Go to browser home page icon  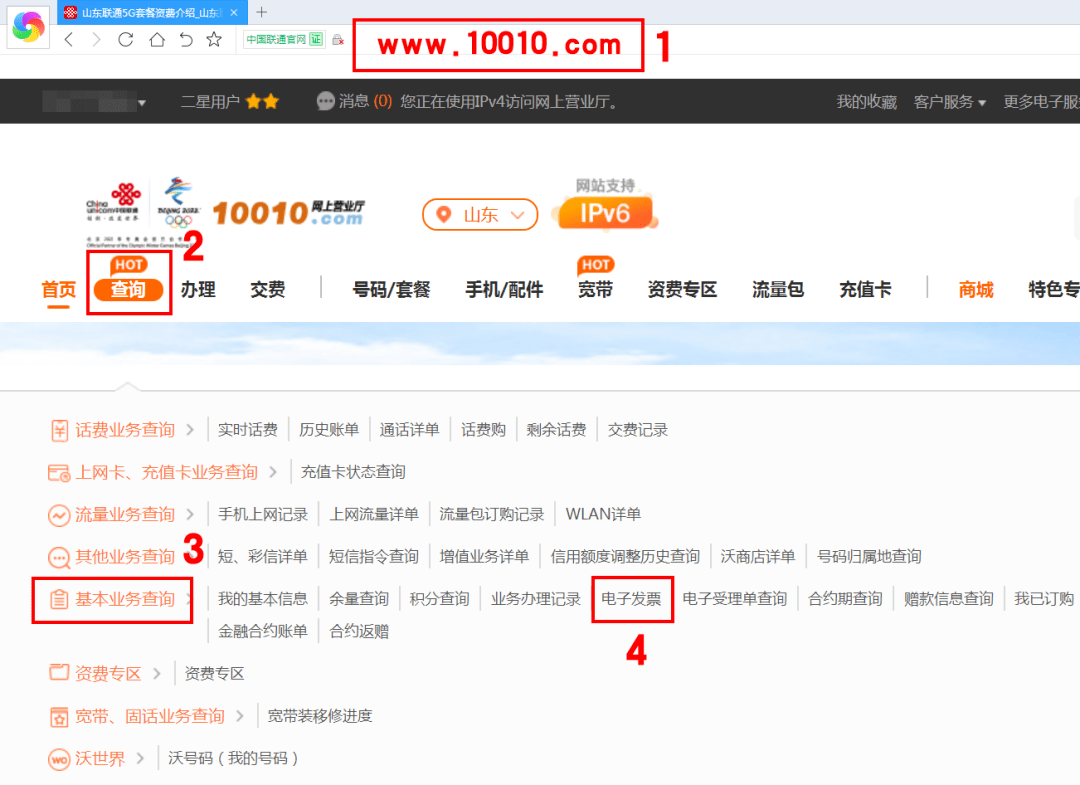click(x=157, y=40)
